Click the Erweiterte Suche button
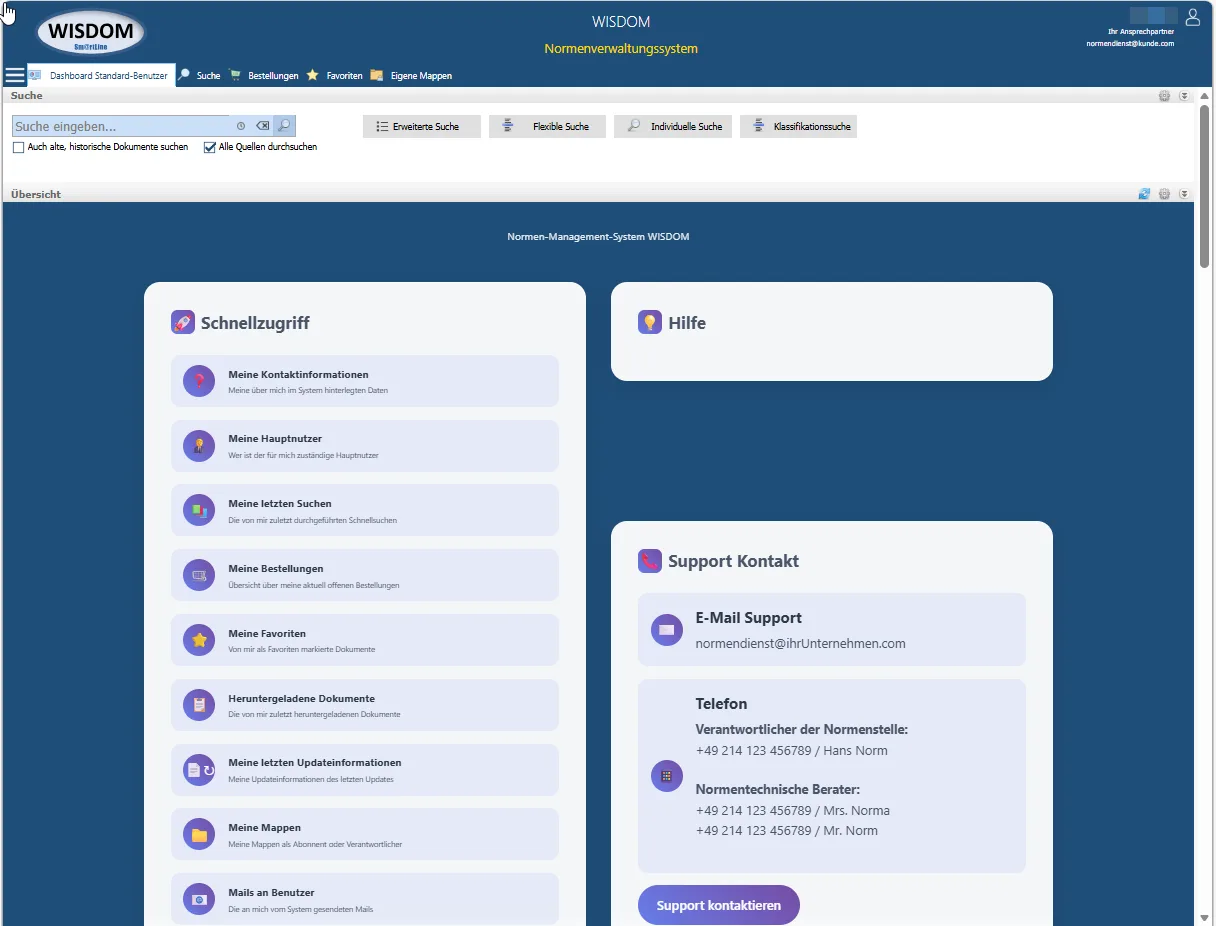1216x926 pixels. [421, 126]
